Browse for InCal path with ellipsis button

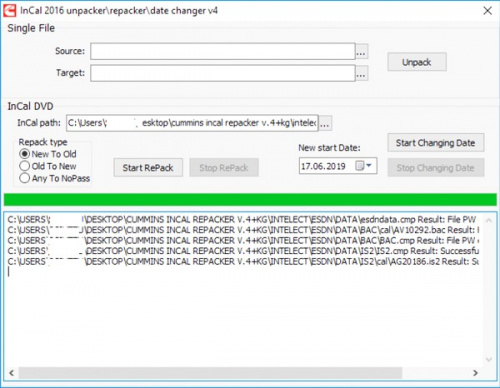(x=325, y=123)
